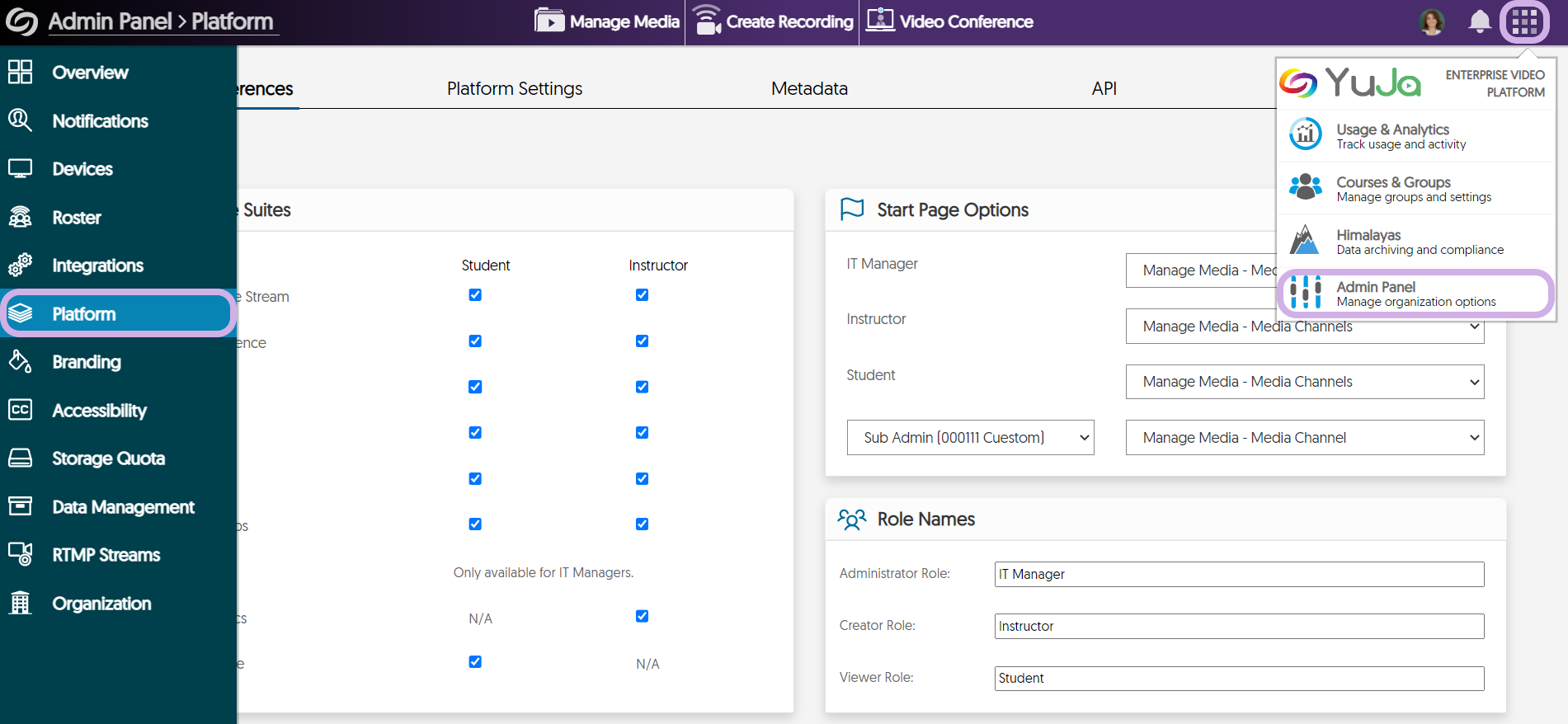The width and height of the screenshot is (1568, 724).
Task: Click the Create Recording icon
Action: 708,21
